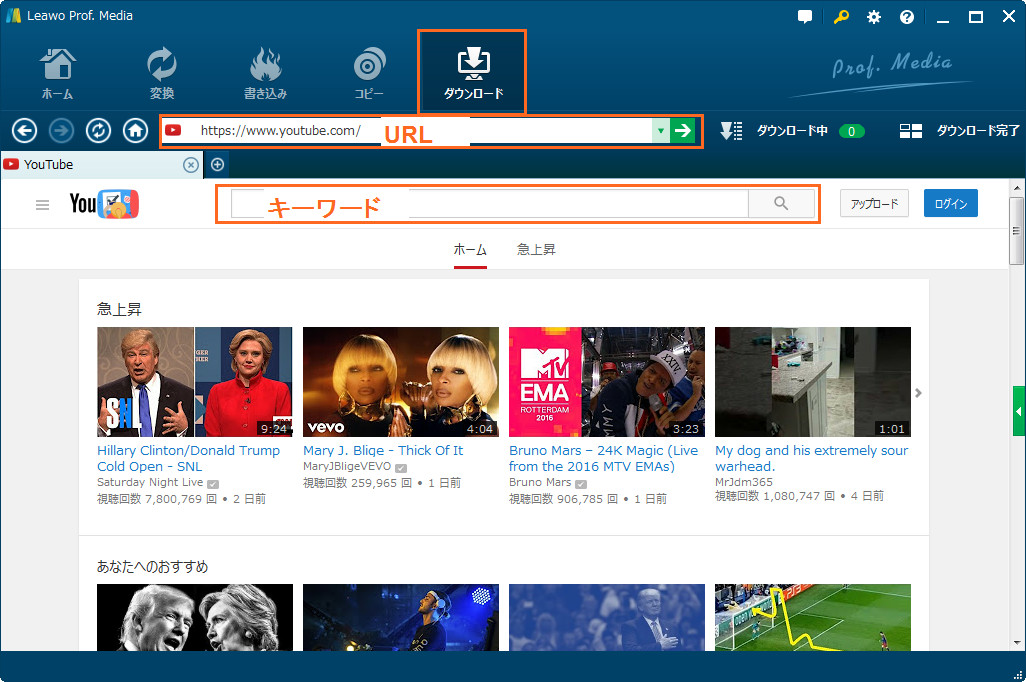The image size is (1026, 682).
Task: Open recommended Trump and Clinton black-white thumbnail
Action: pyautogui.click(x=195, y=617)
